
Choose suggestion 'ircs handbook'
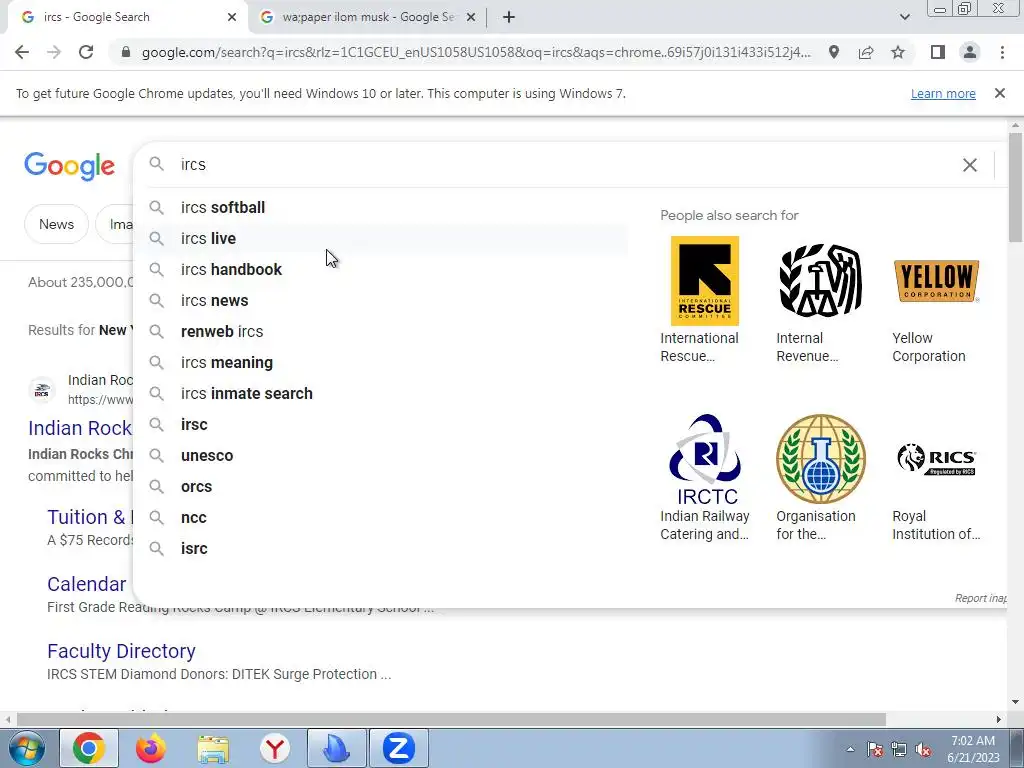coord(380,270)
